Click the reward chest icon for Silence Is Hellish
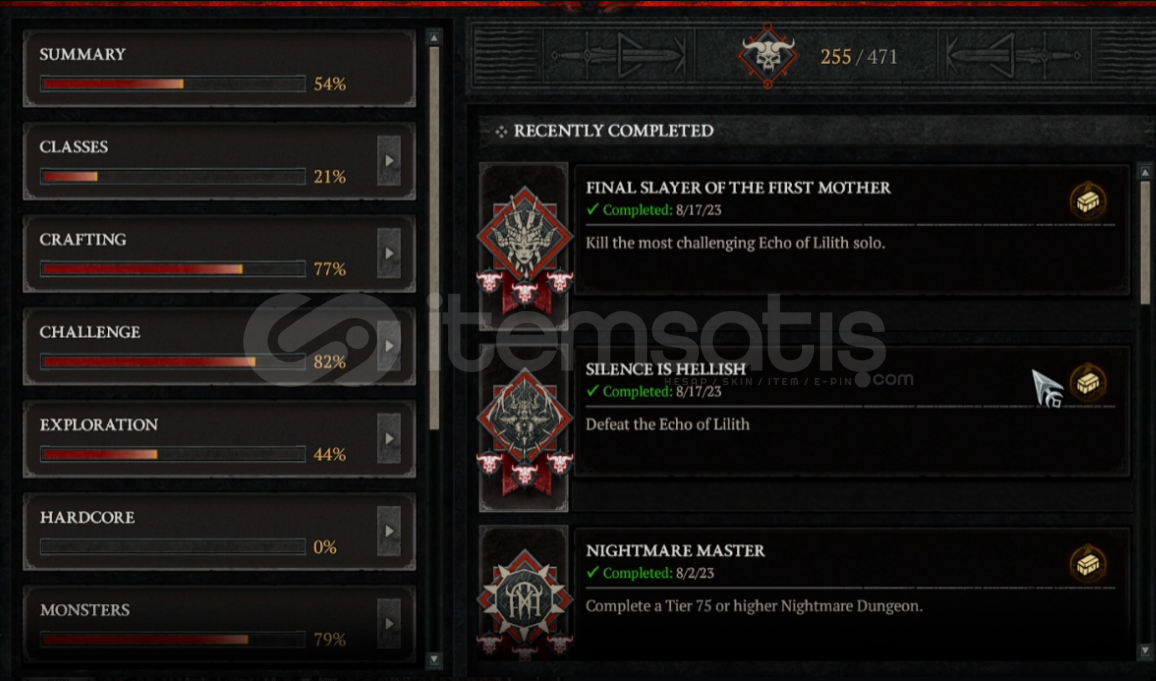This screenshot has height=681, width=1156. click(x=1088, y=383)
